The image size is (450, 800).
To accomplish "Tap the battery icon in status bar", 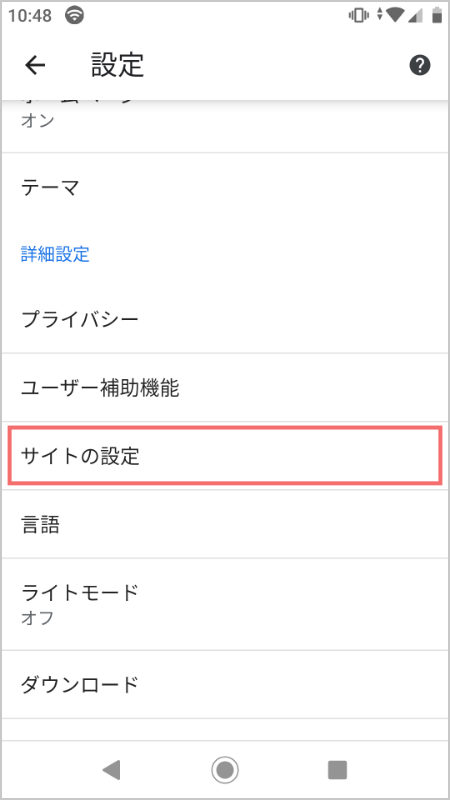I will pos(437,16).
